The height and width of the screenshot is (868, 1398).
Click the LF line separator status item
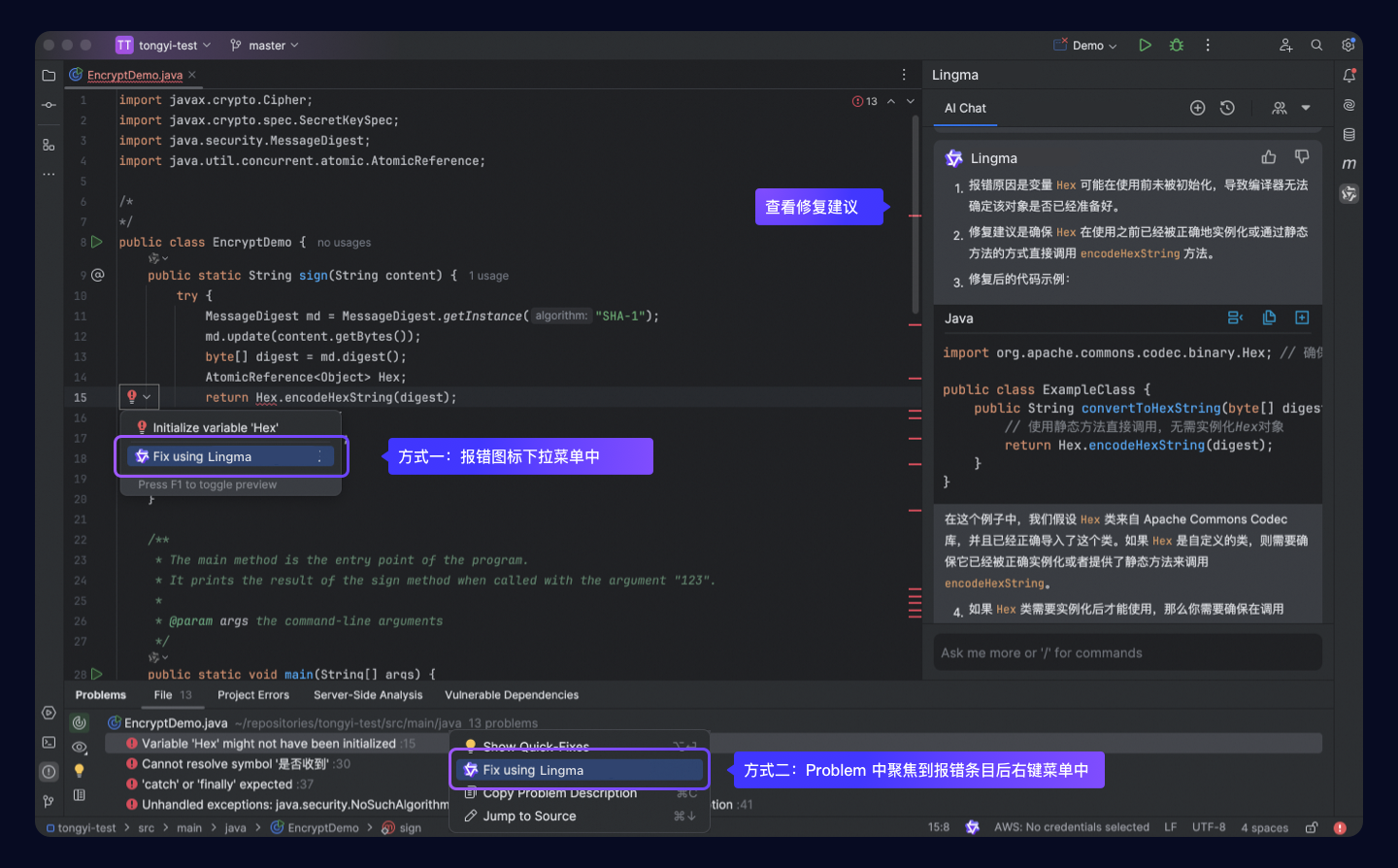pos(1171,827)
